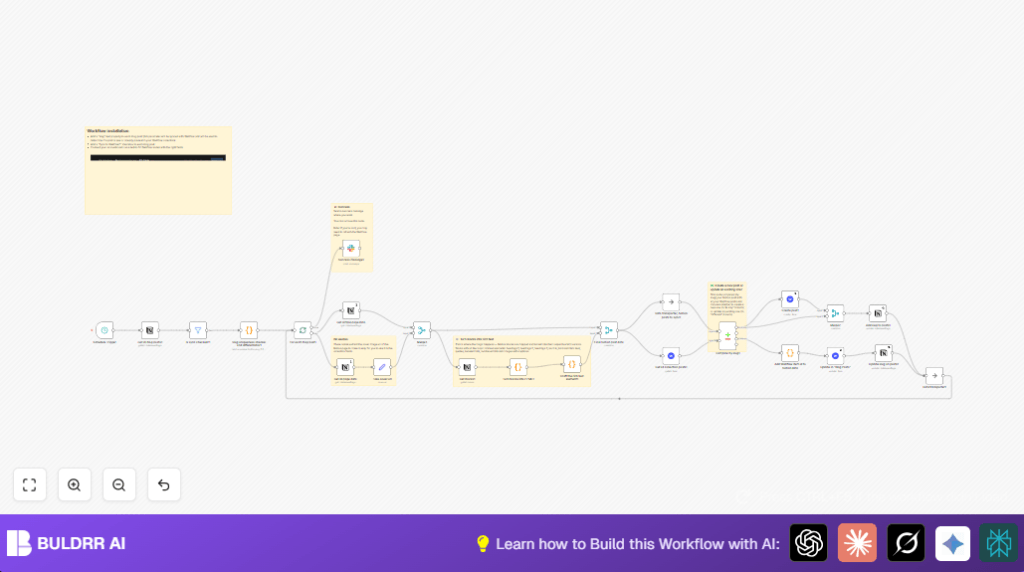Screen dimensions: 1024x572
Task: Click the first teal Merge node
Action: [x=422, y=330]
